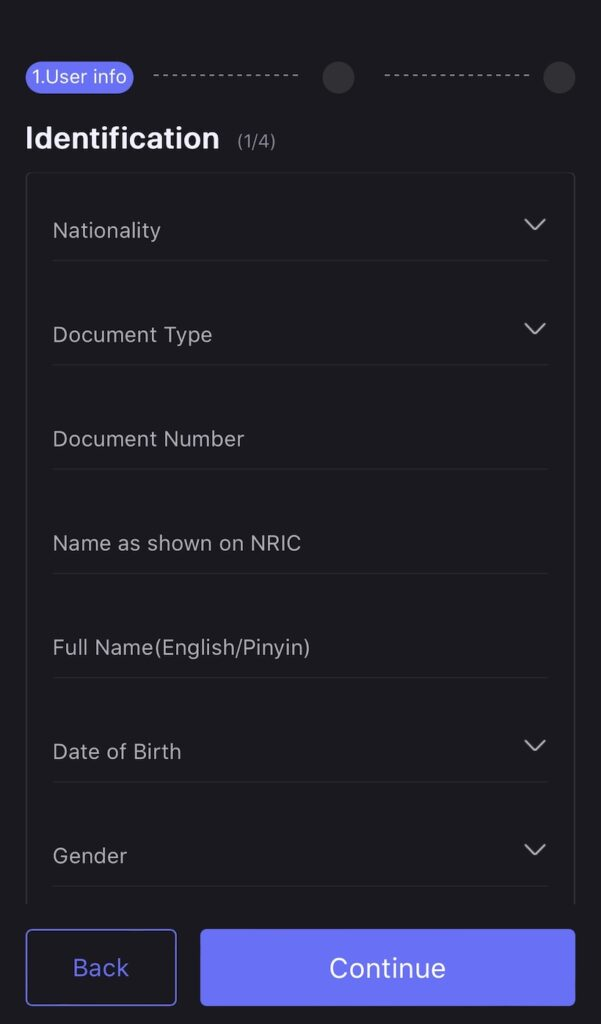
Task: Select the second step circle indicator
Action: (338, 77)
